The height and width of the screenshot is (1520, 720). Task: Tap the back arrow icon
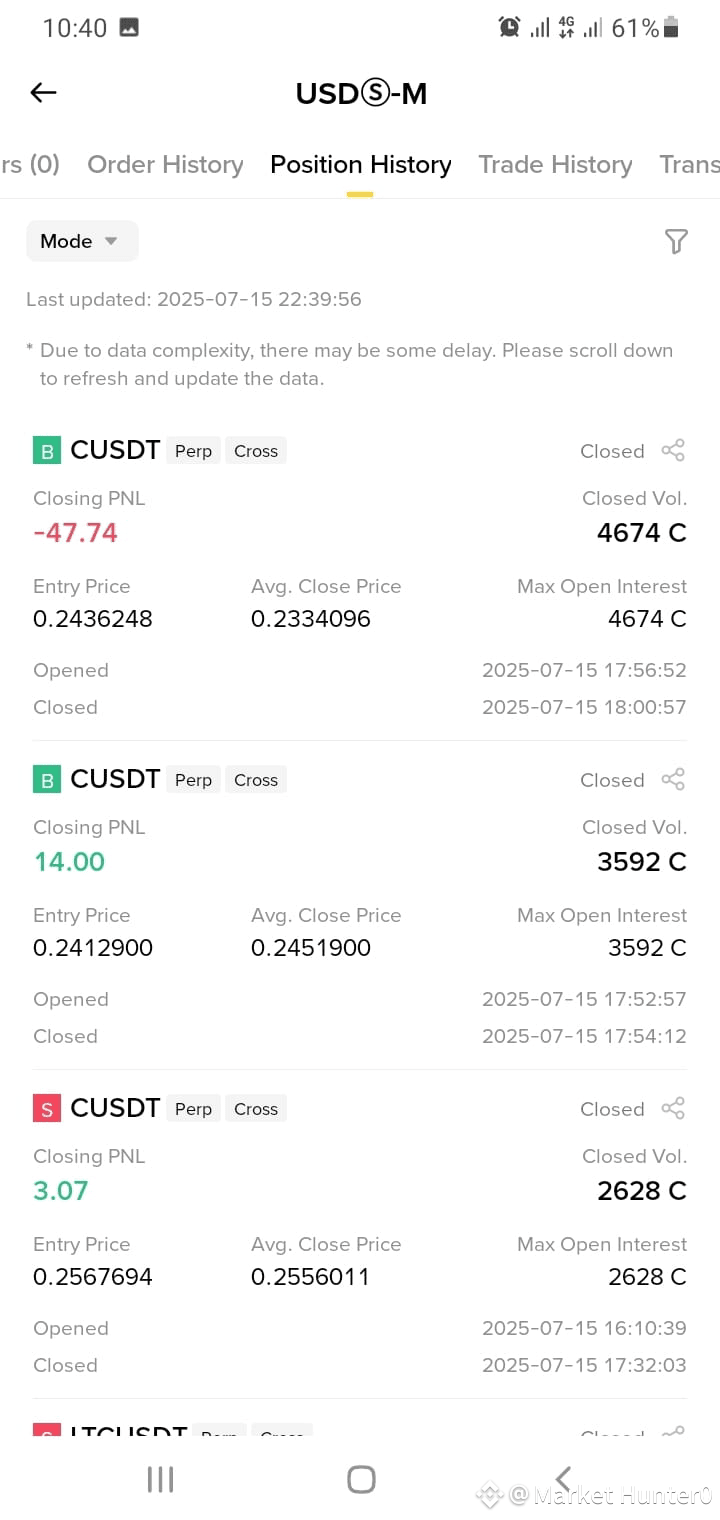[43, 93]
